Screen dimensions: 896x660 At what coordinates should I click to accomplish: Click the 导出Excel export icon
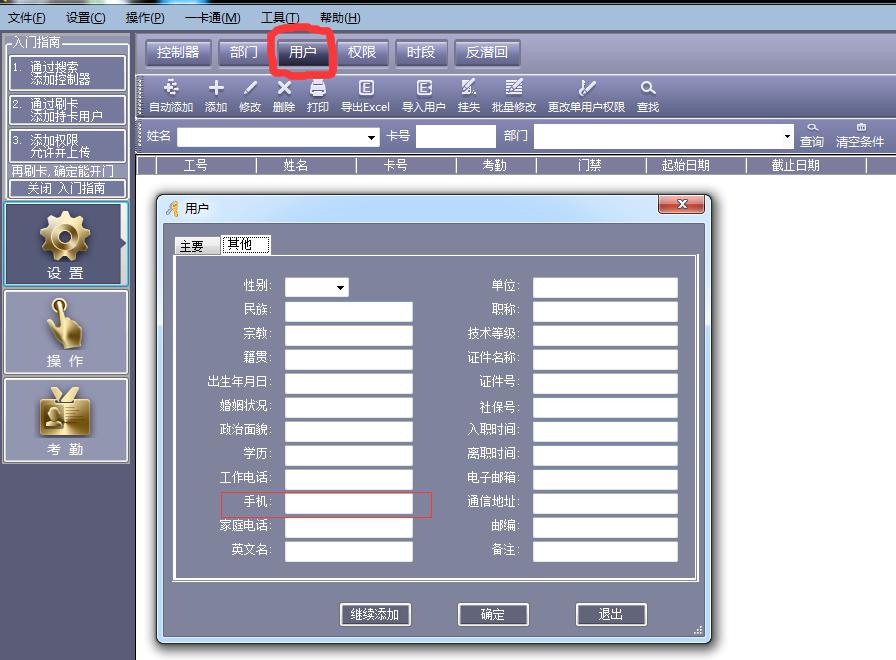click(365, 89)
